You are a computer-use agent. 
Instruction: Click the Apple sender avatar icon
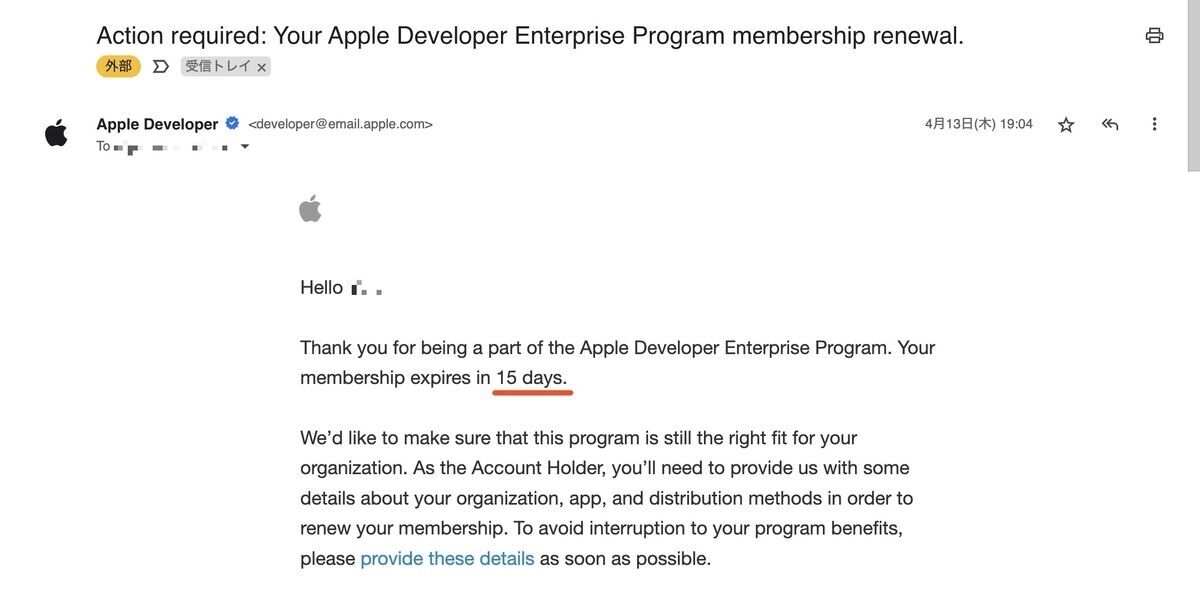56,133
